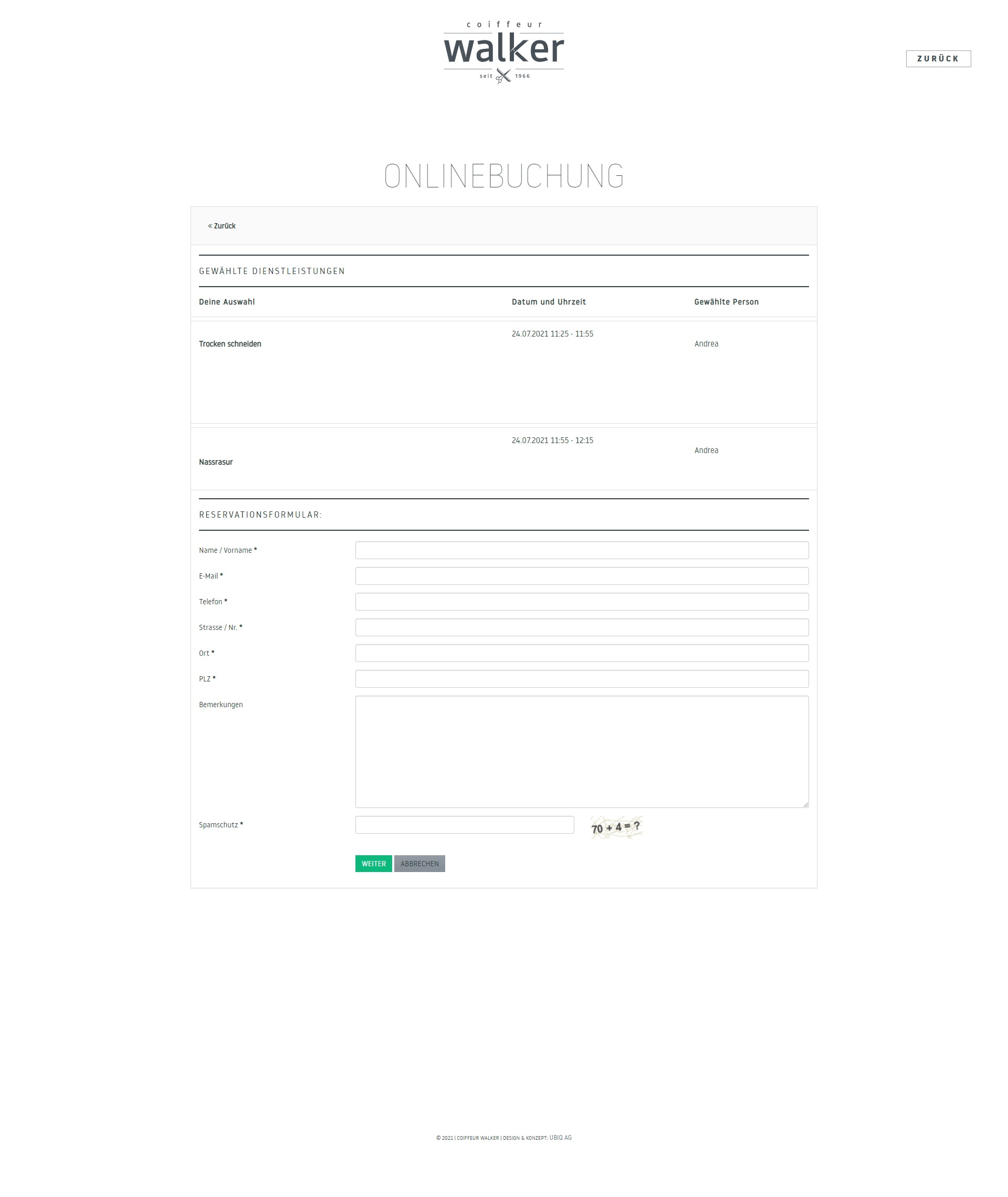Focus the E-Mail input field

tap(582, 576)
